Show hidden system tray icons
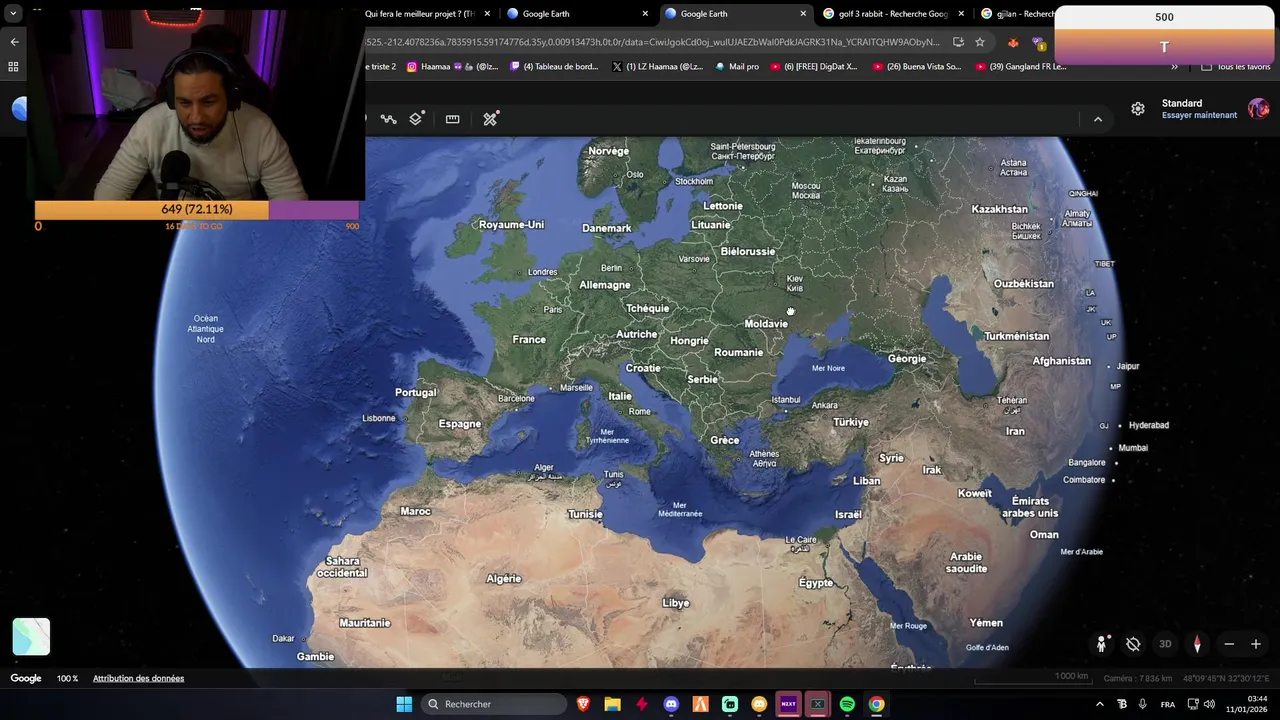1280x720 pixels. tap(1099, 704)
